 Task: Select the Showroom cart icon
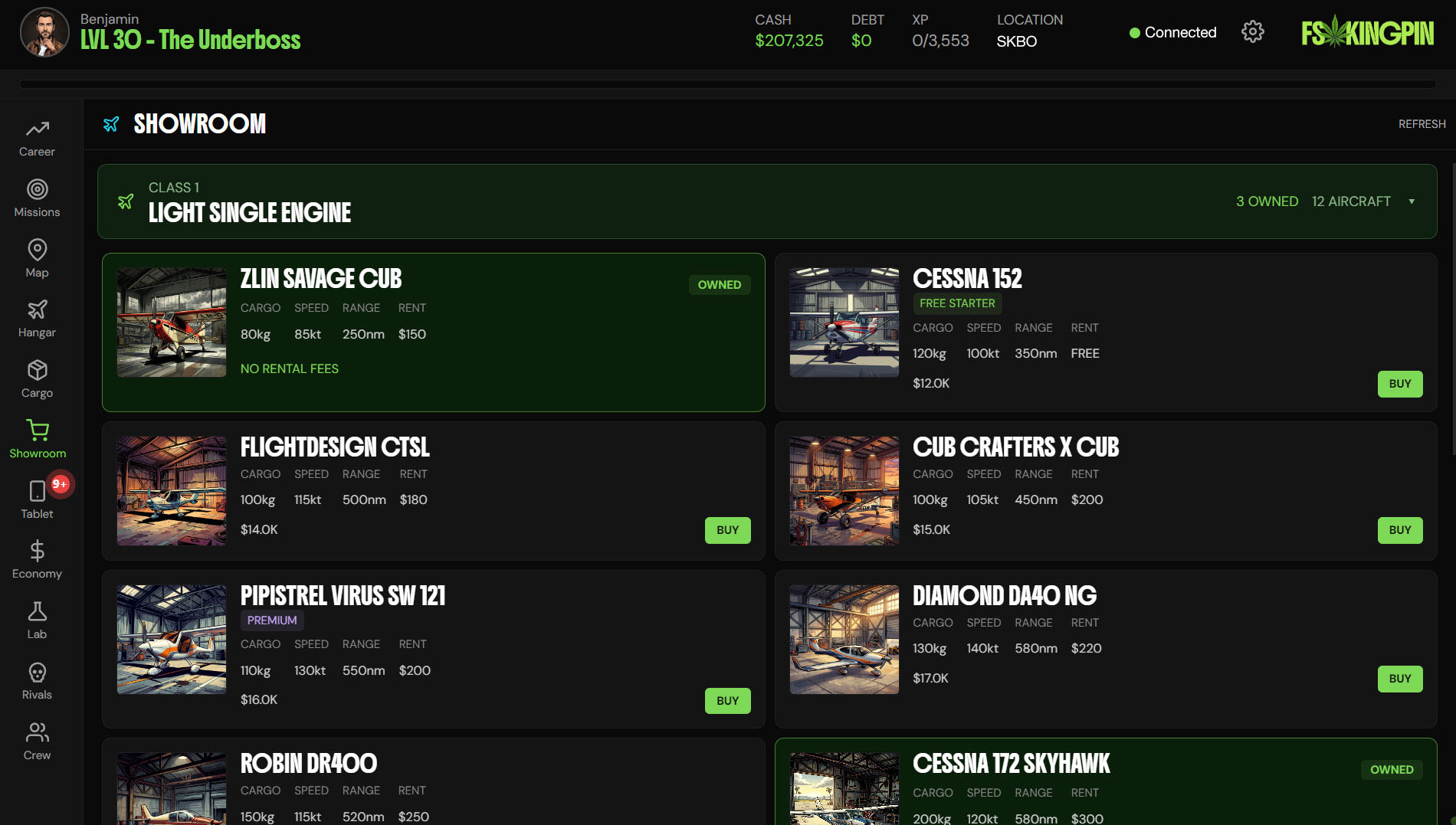[x=37, y=431]
